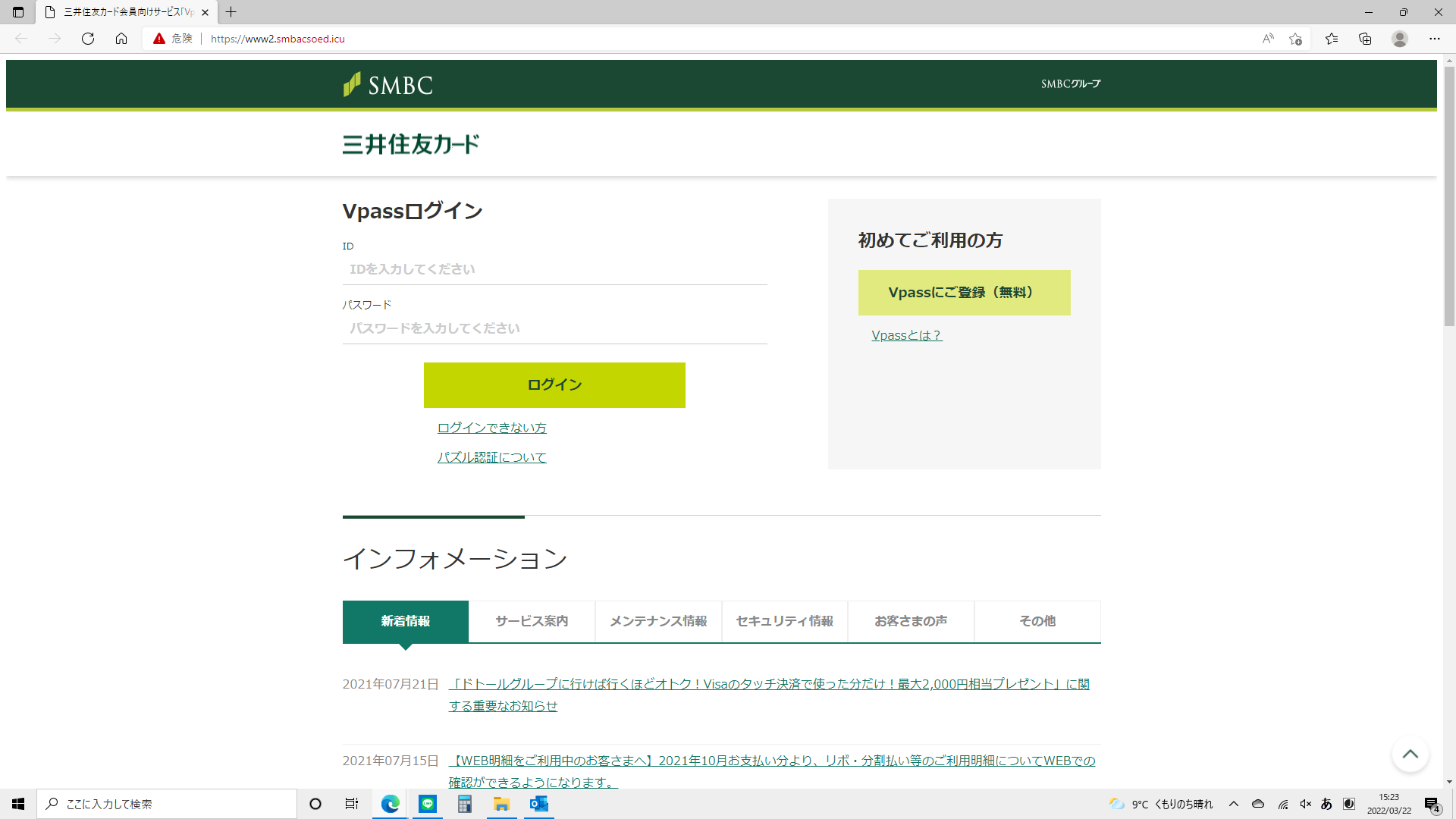Open the notification center icon
Image resolution: width=1456 pixels, height=819 pixels.
click(x=1432, y=805)
